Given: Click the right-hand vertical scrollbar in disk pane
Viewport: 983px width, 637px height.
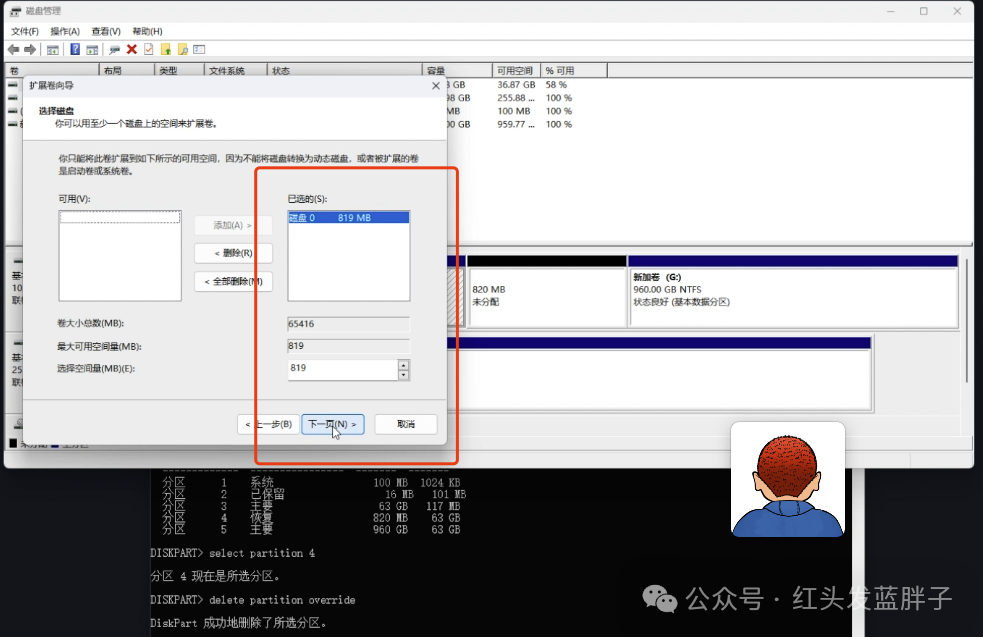Looking at the screenshot, I should pos(967,320).
